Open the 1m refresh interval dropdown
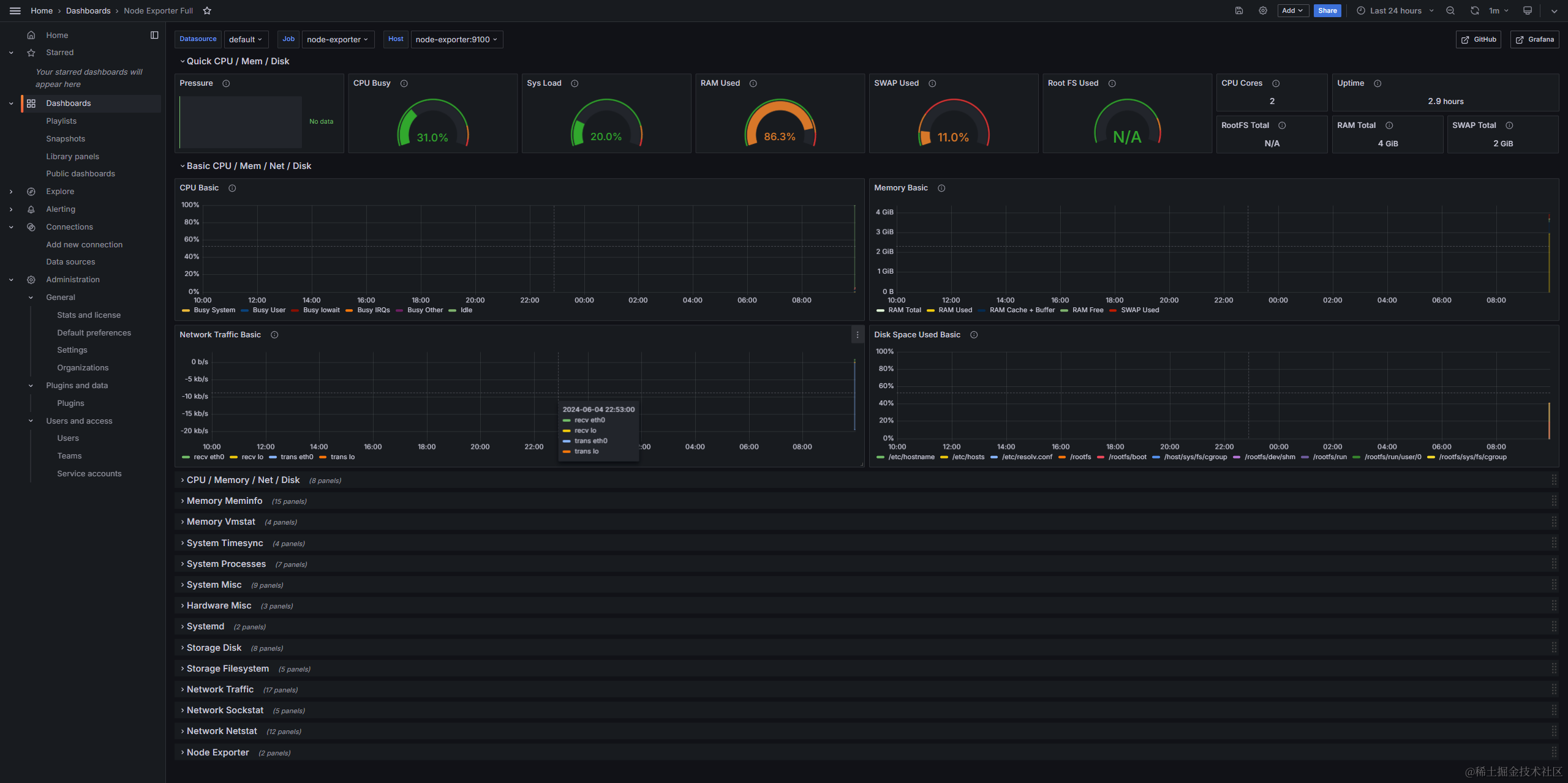This screenshot has height=783, width=1568. click(1498, 10)
